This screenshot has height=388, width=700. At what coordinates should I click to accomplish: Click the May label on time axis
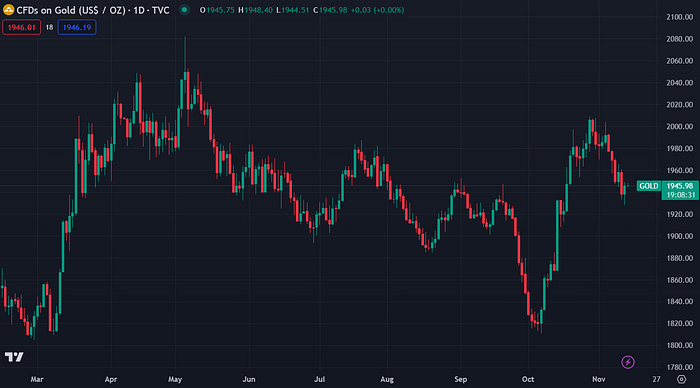[x=175, y=380]
